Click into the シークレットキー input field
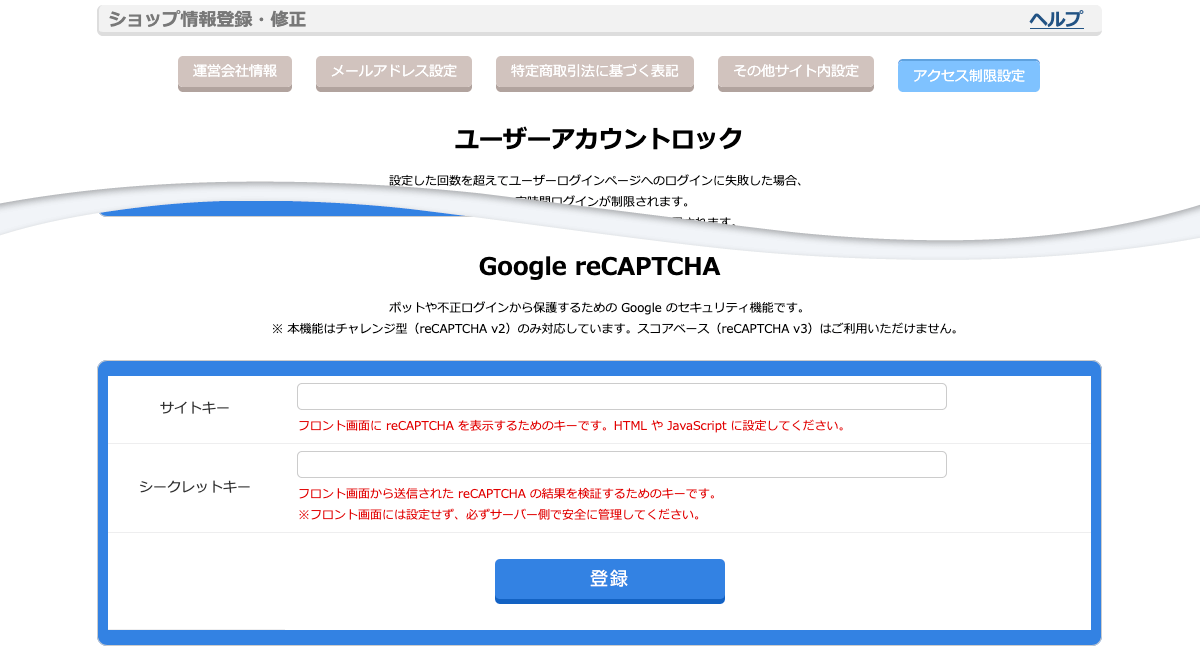The height and width of the screenshot is (660, 1200). pyautogui.click(x=621, y=465)
